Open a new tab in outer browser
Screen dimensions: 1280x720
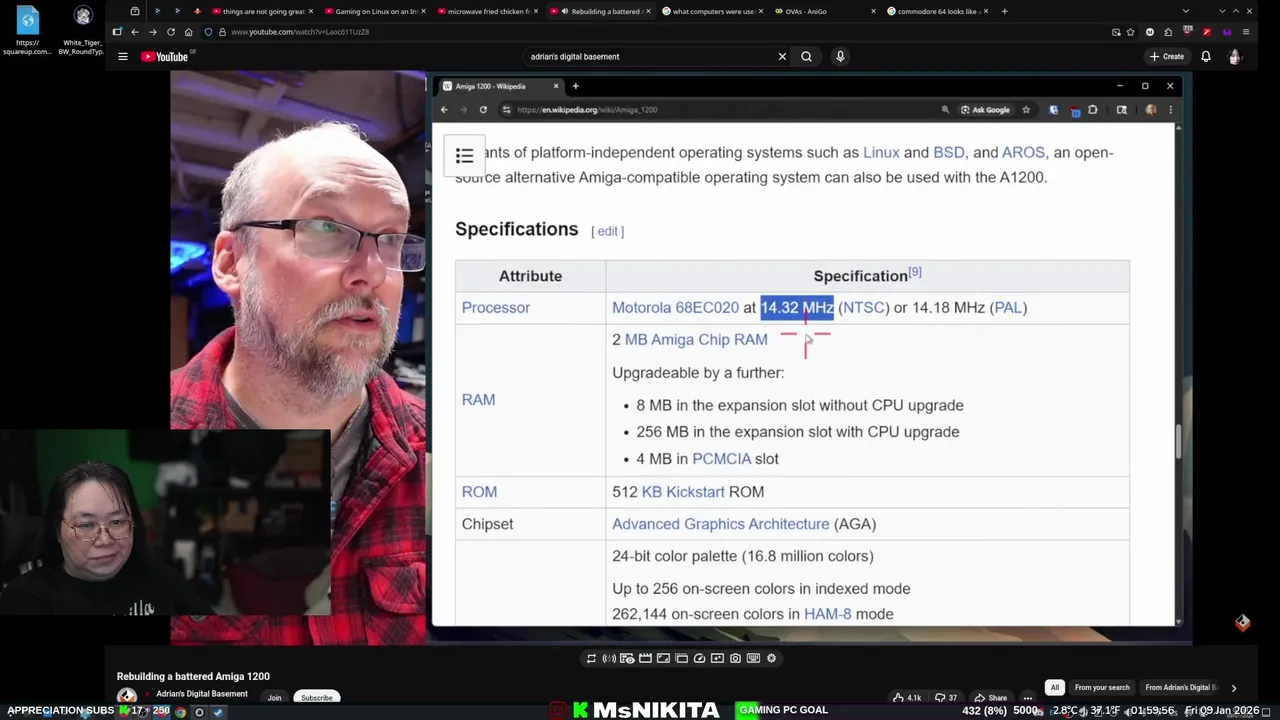[1004, 11]
